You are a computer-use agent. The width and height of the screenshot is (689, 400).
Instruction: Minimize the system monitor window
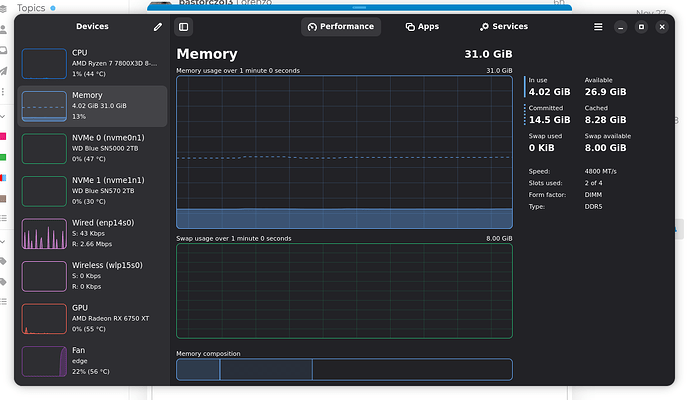[x=620, y=27]
